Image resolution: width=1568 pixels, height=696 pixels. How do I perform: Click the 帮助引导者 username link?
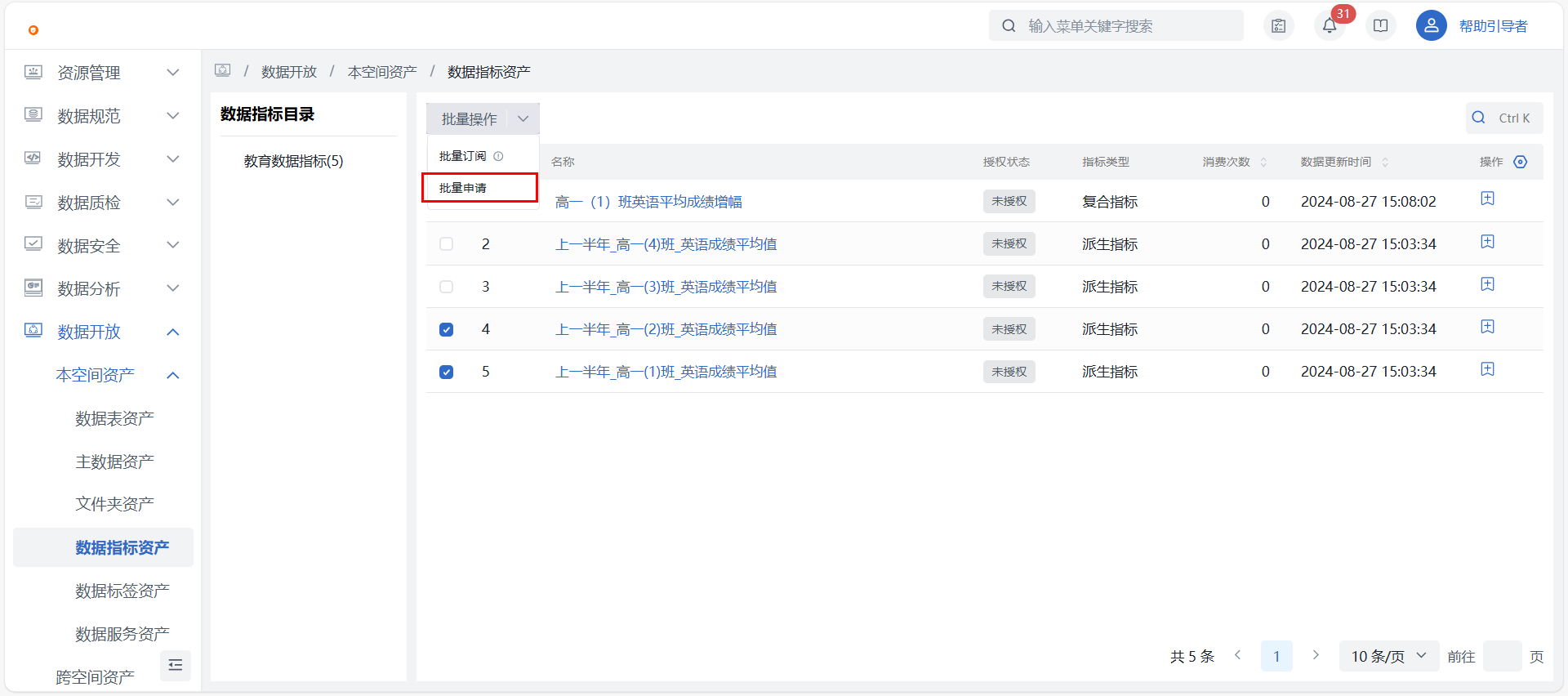point(1493,26)
